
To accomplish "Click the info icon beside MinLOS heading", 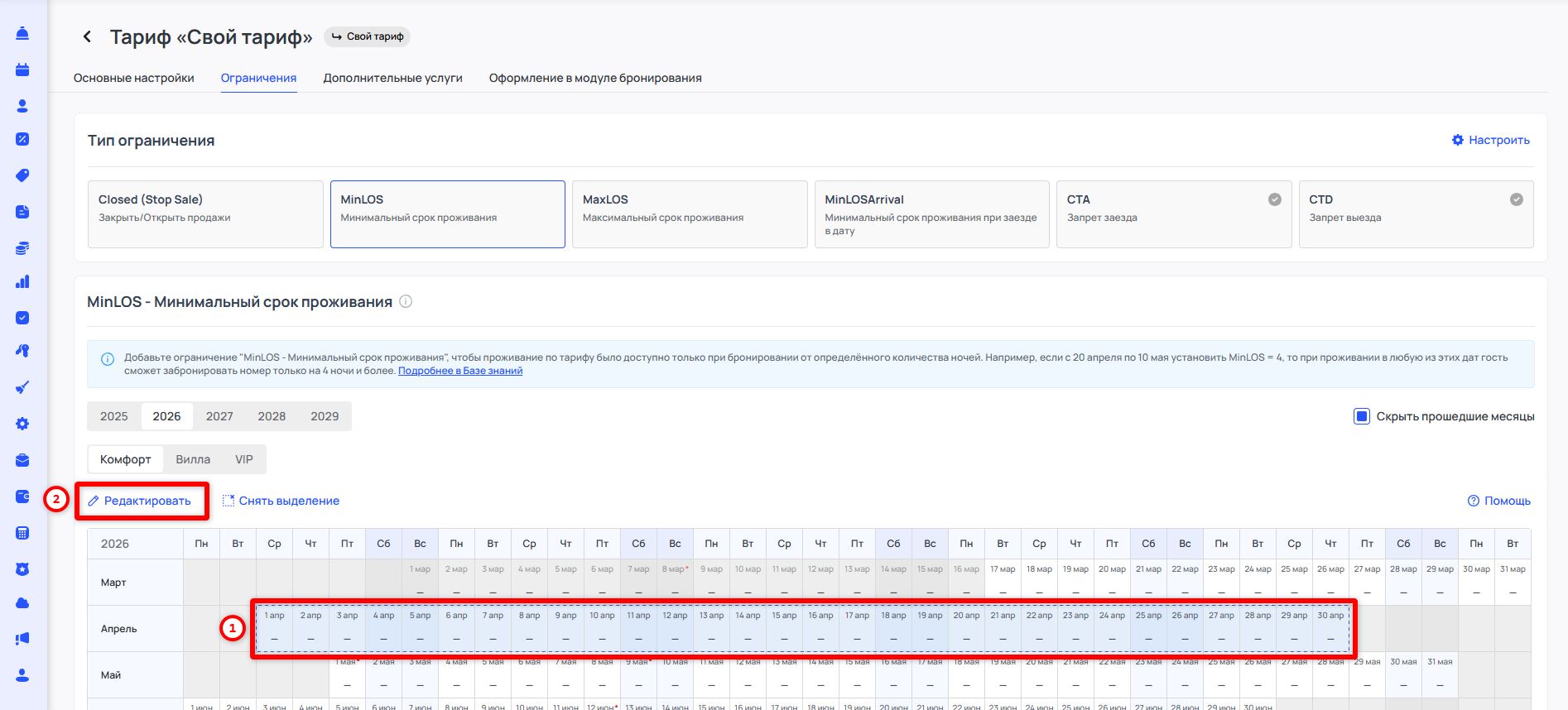I will (406, 302).
